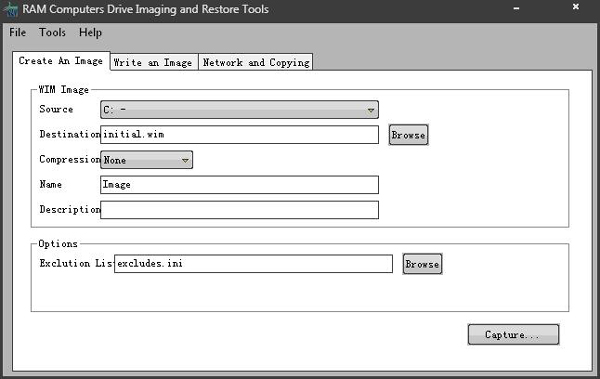Click the Exclusion List field with excludes.ini

point(253,264)
